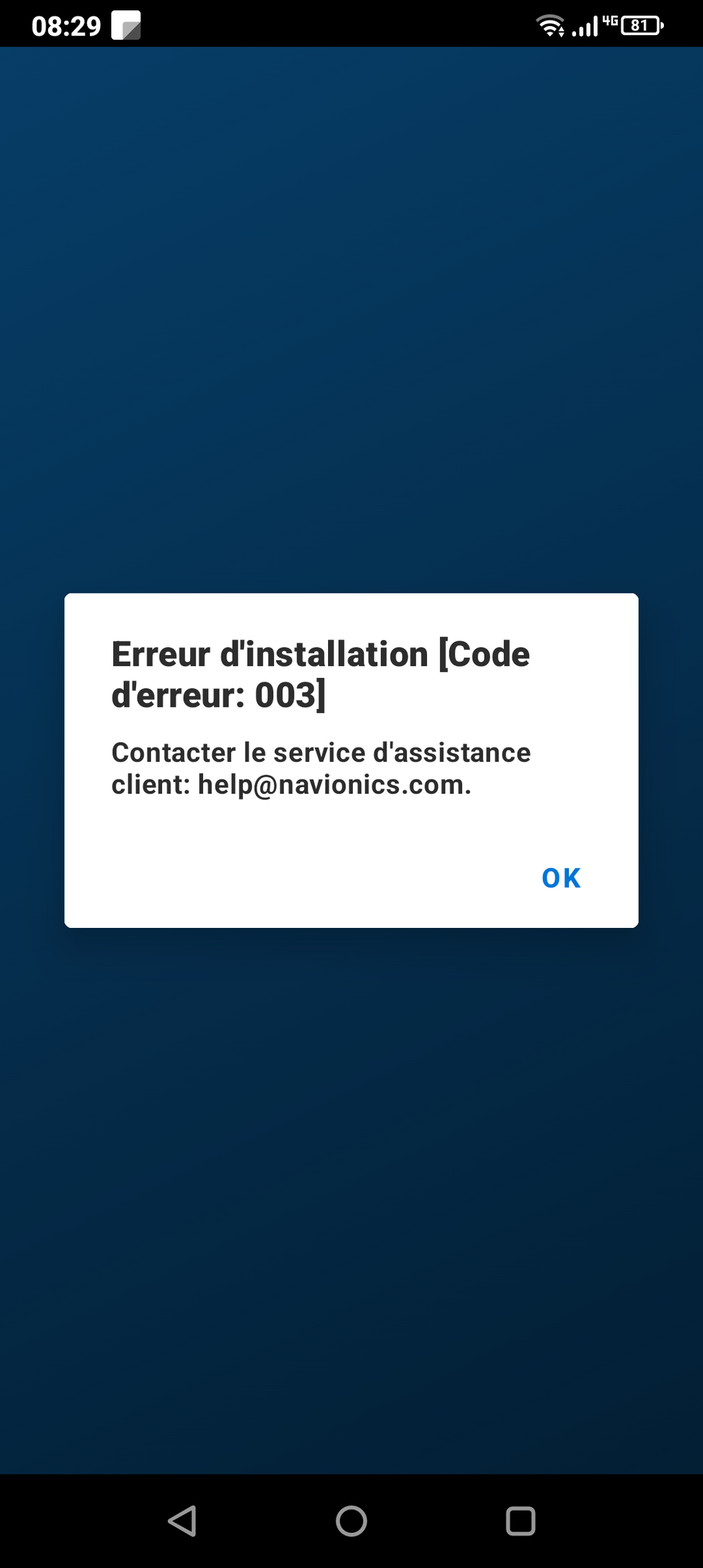
Task: Open recent apps with square icon
Action: [x=520, y=1521]
